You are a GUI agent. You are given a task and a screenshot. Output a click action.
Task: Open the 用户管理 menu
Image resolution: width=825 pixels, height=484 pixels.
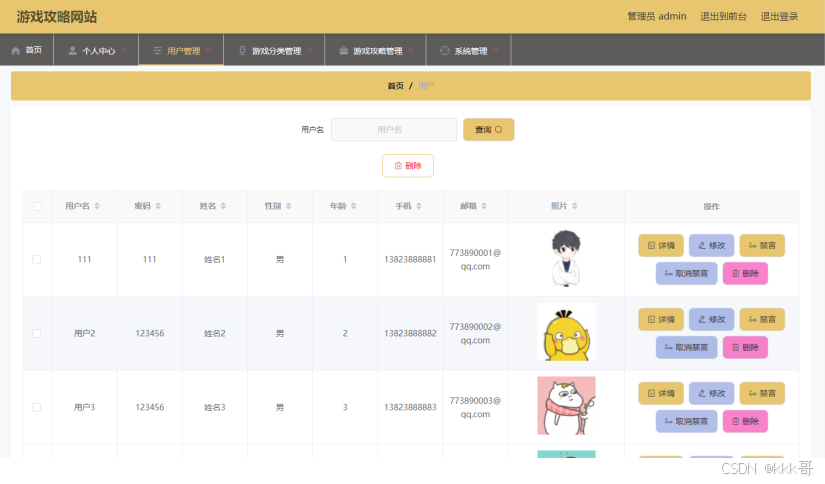point(181,50)
